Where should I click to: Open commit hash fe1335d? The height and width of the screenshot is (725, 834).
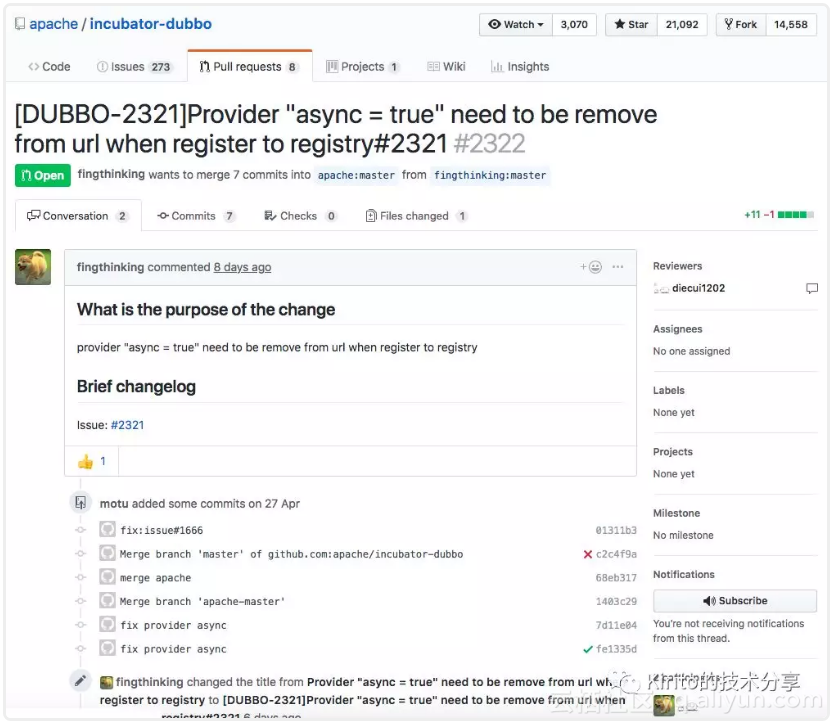point(616,649)
